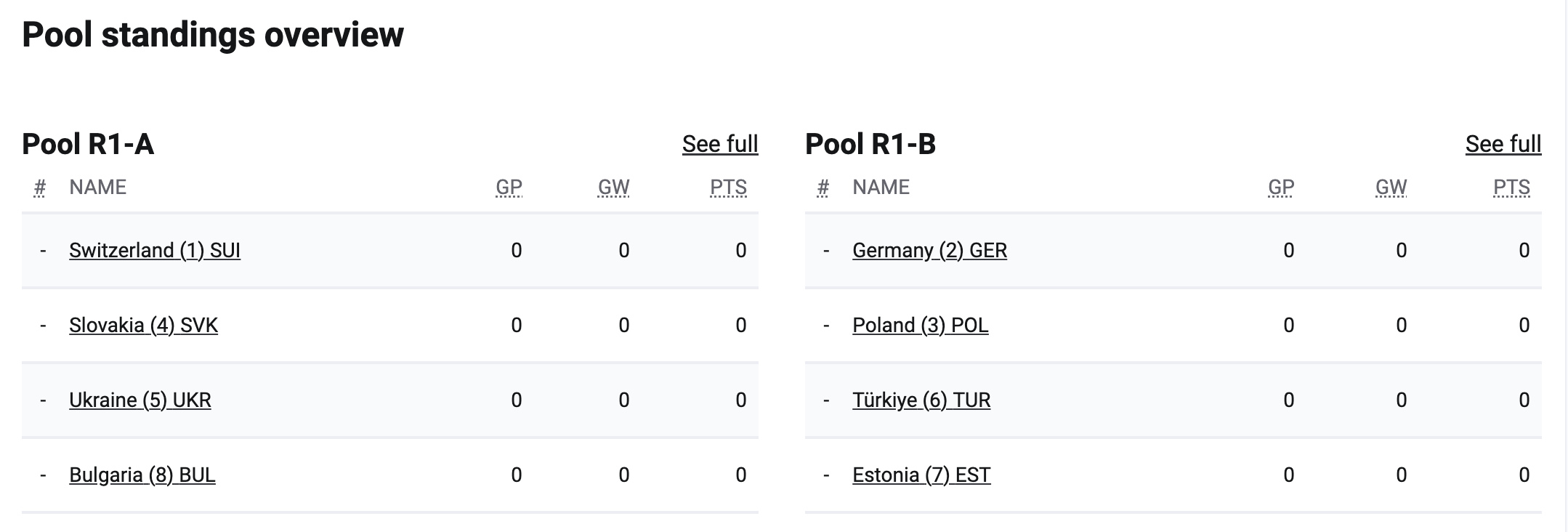The height and width of the screenshot is (532, 1568).
Task: Open Germany (2) GER team link
Action: pos(929,250)
